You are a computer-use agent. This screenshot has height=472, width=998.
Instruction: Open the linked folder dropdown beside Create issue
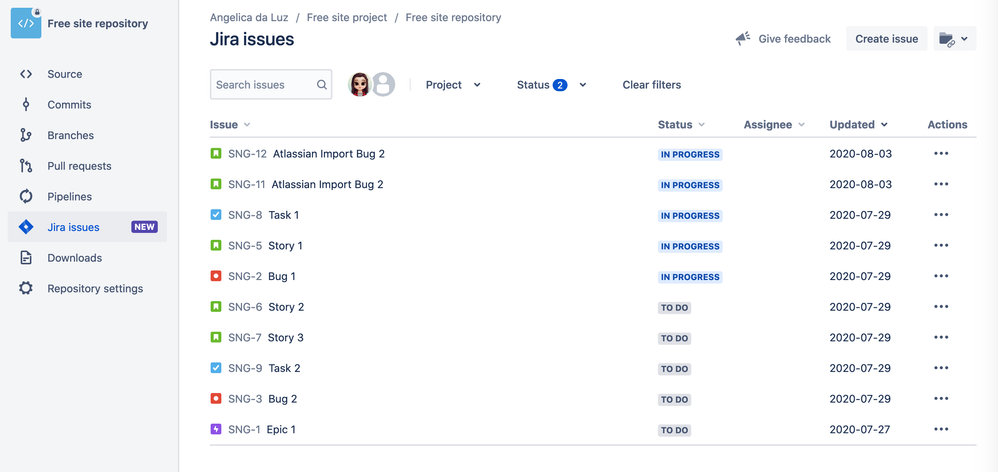click(955, 39)
